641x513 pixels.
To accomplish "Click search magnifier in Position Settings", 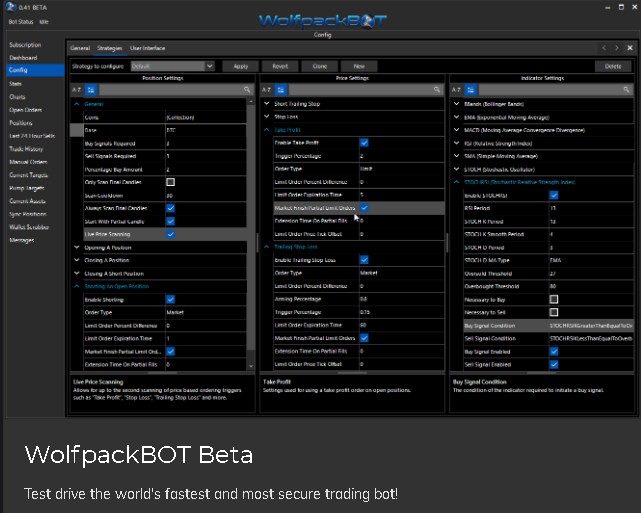I will 247,90.
